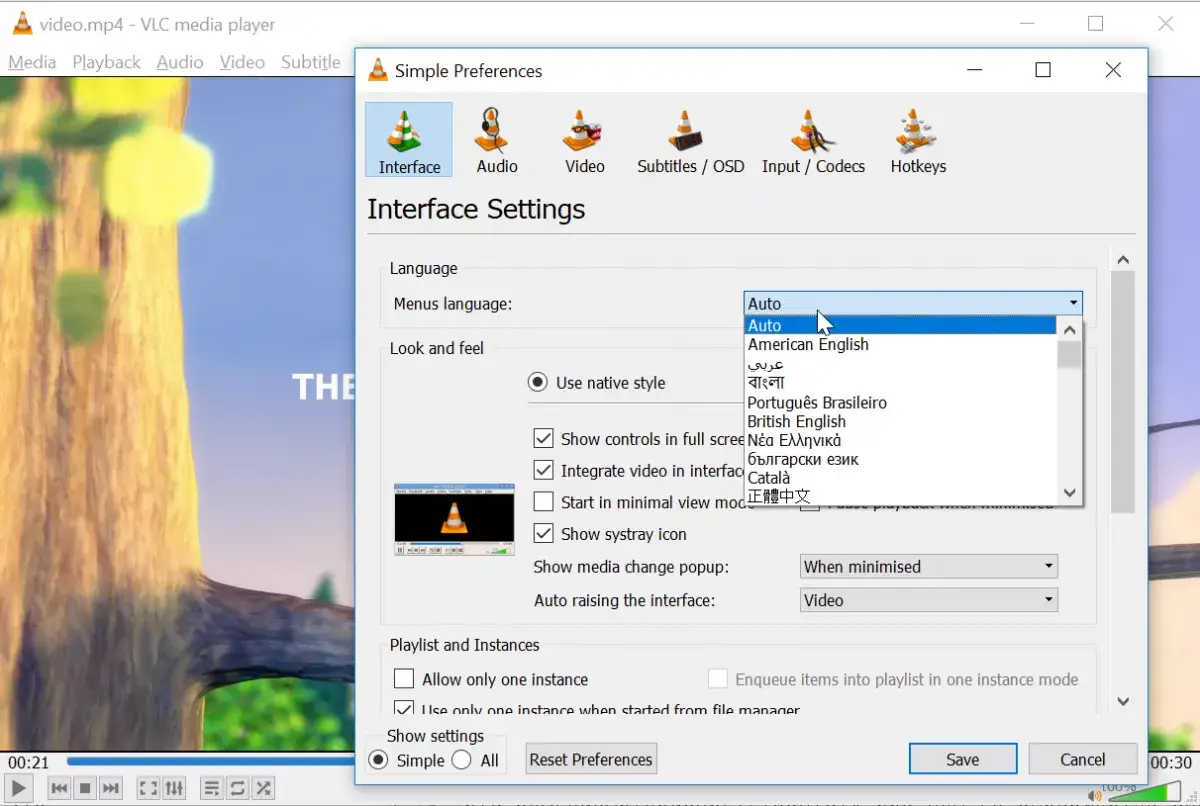Click the cone icon in Simple Preferences title bar
Viewport: 1200px width, 806px height.
[x=378, y=70]
